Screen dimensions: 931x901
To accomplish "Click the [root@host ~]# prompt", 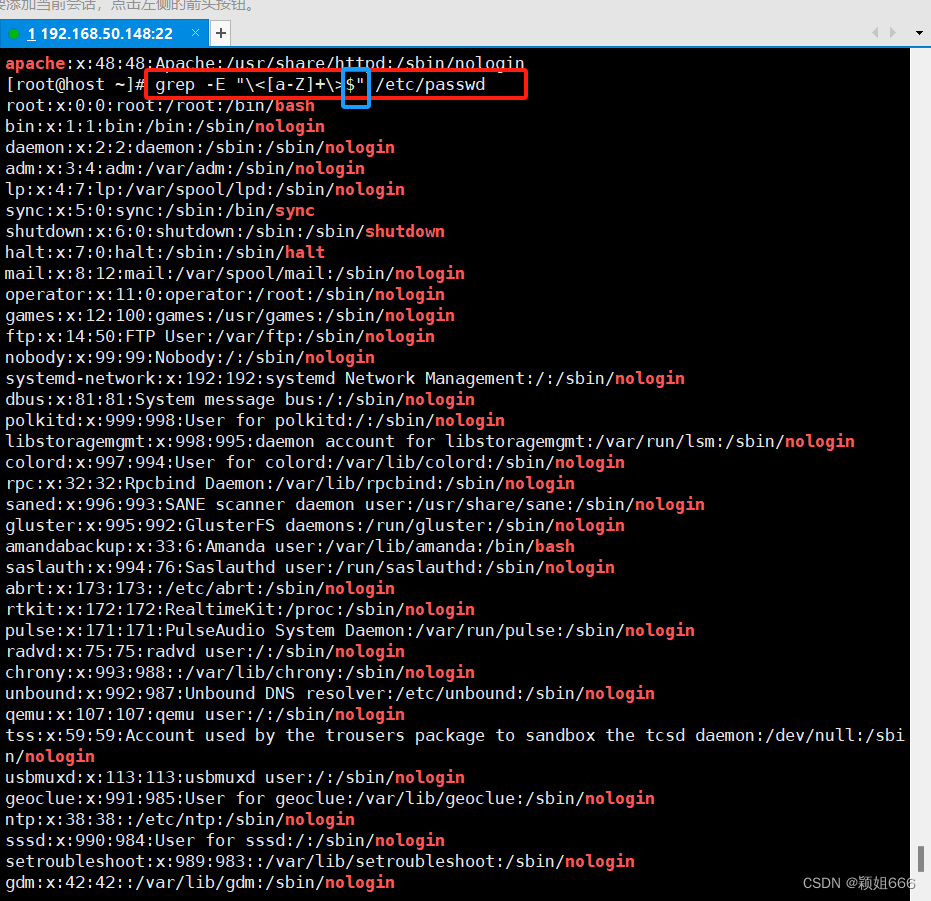I will (x=75, y=84).
